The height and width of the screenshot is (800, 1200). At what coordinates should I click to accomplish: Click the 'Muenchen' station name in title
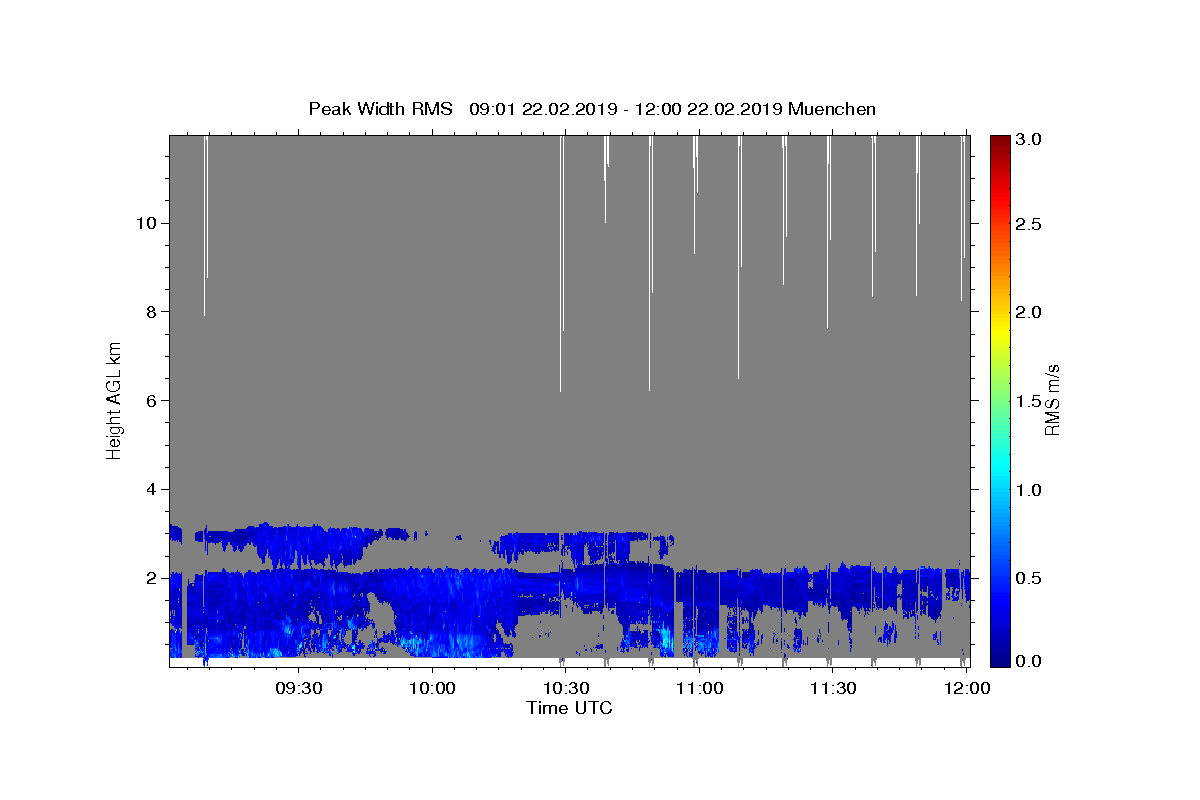tap(832, 109)
